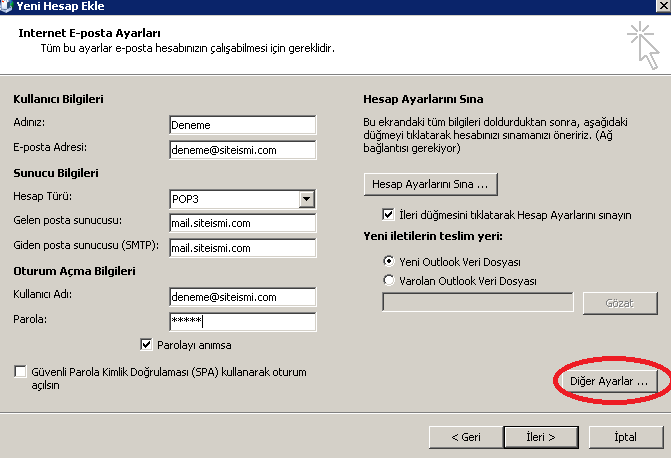Screen dimensions: 671x458
Task: Enable Güvenli Parola Kimlik Doğrulaması (SPA) checkbox
Action: tap(20, 372)
